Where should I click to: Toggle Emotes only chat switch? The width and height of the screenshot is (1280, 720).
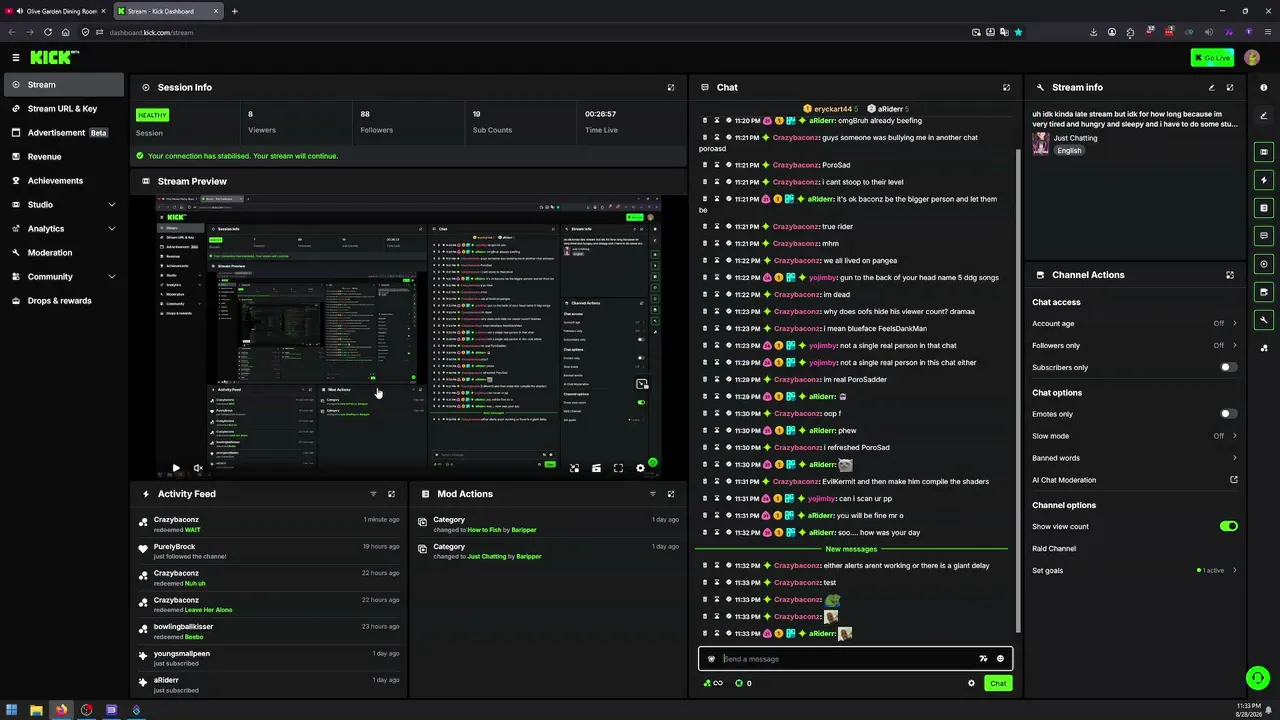coord(1229,414)
